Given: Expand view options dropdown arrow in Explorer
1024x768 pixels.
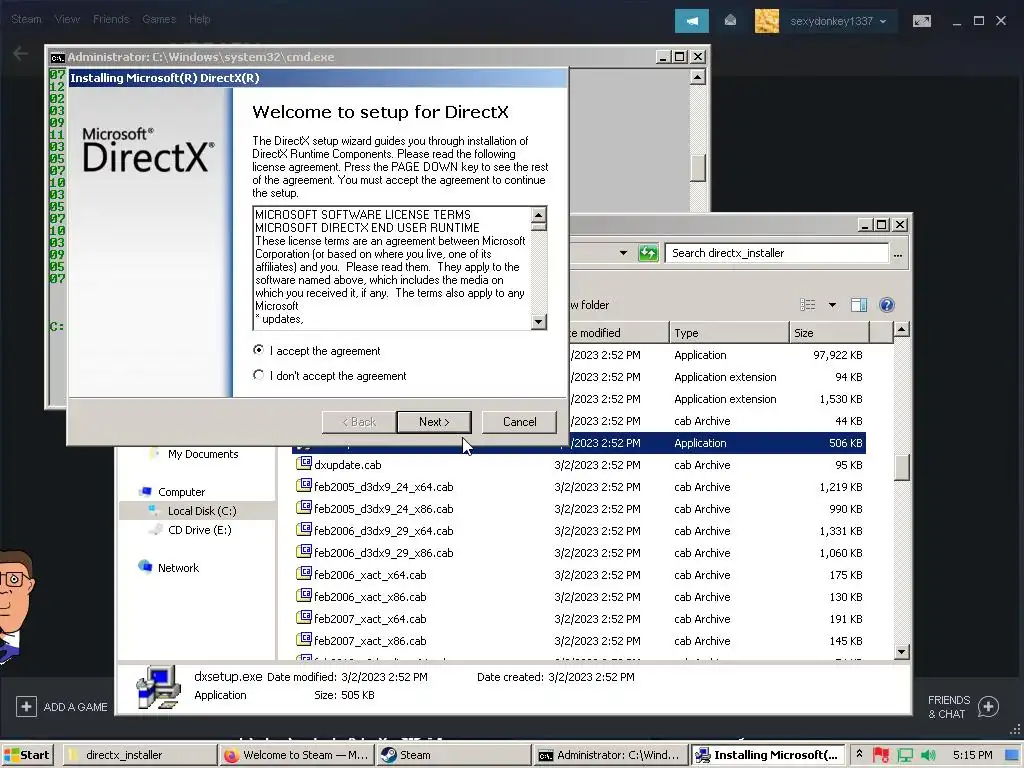Looking at the screenshot, I should [832, 305].
